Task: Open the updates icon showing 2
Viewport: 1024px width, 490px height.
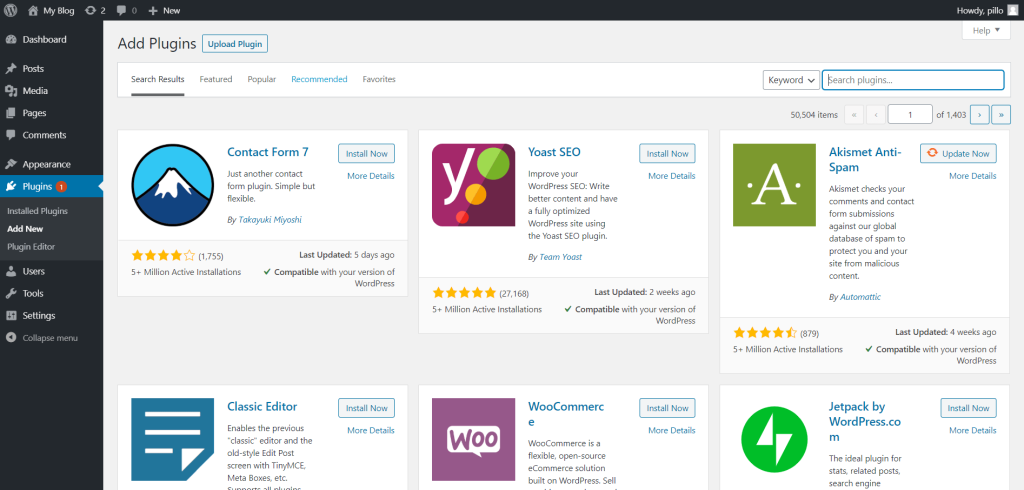Action: tap(96, 10)
